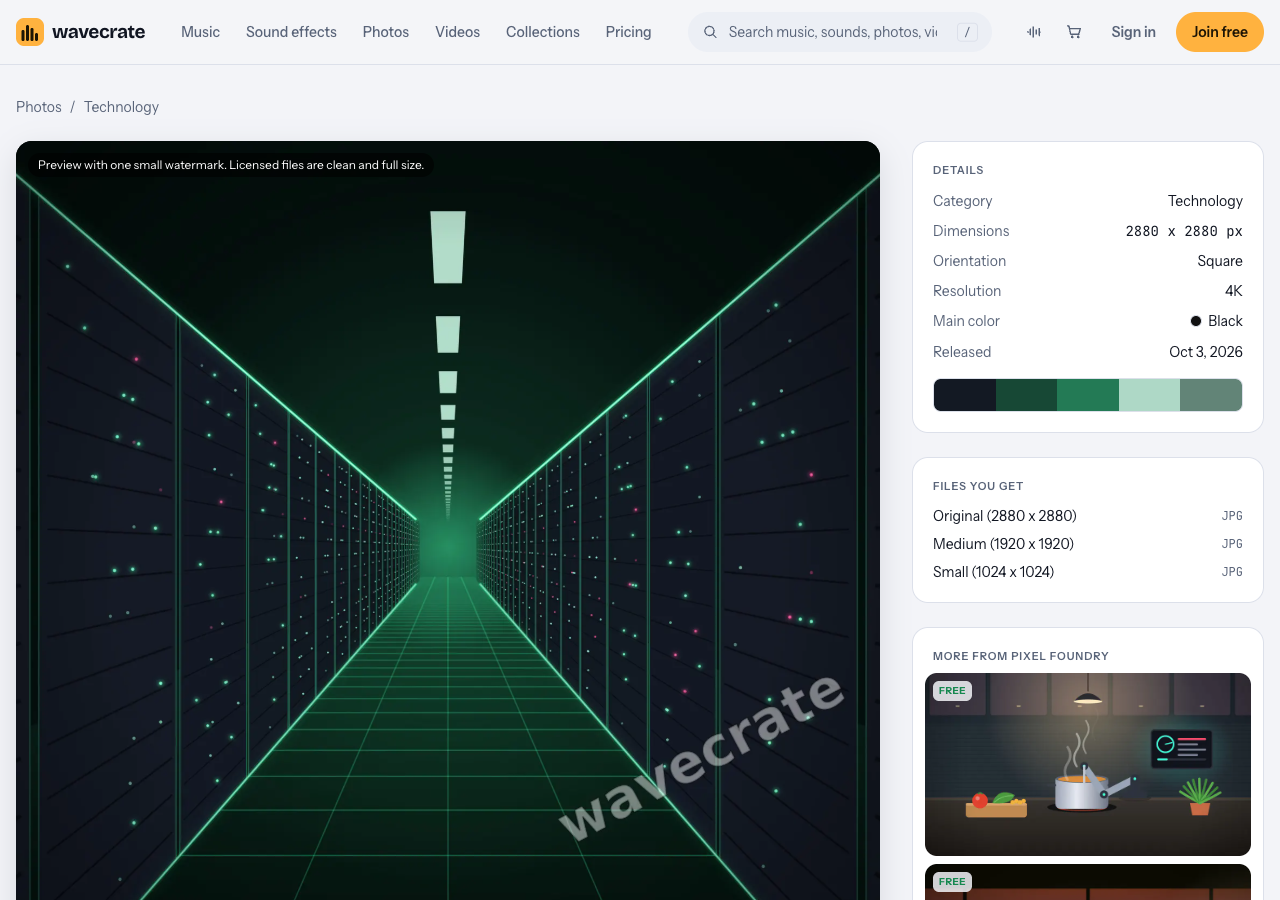Select the Original (2880 x 2880) file row
Image resolution: width=1280 pixels, height=900 pixels.
[x=1088, y=516]
